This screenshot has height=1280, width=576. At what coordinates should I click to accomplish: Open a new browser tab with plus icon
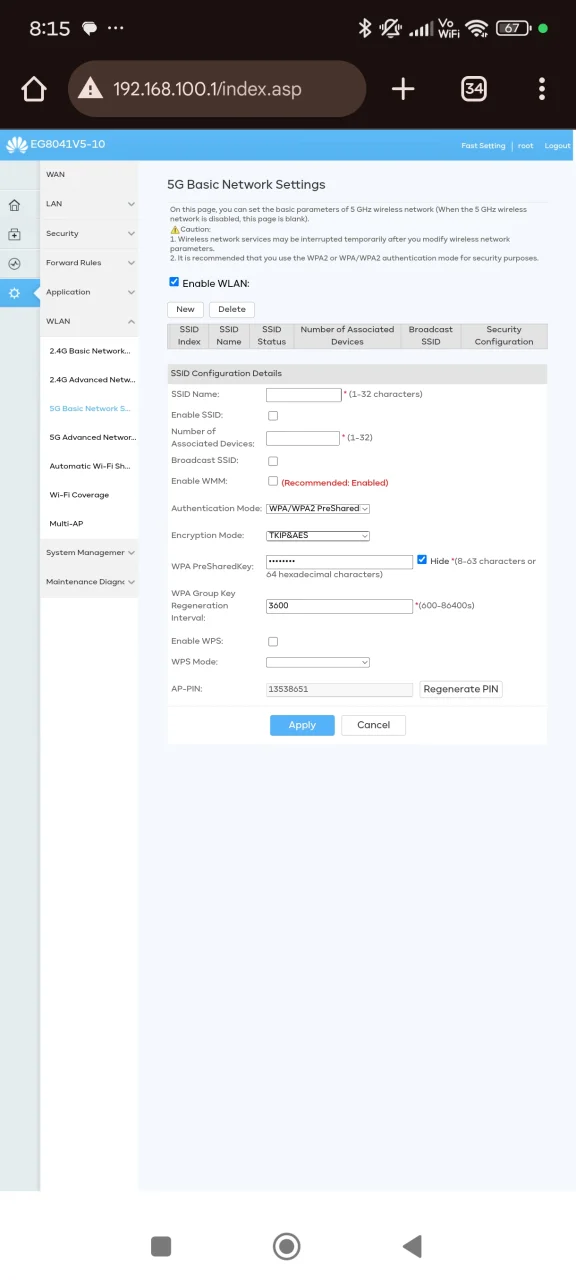(403, 89)
